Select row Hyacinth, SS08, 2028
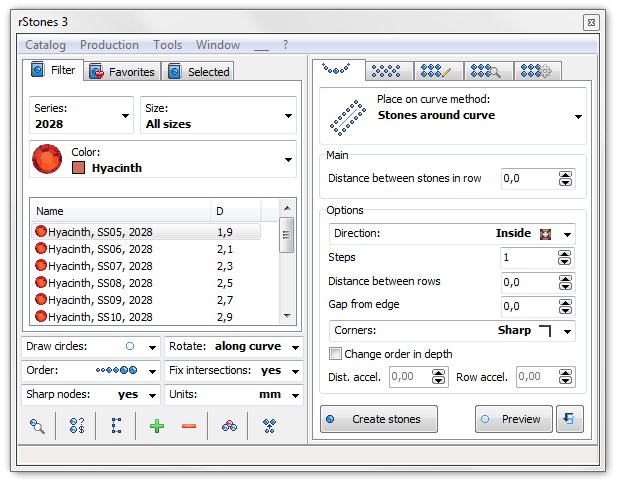 (146, 283)
